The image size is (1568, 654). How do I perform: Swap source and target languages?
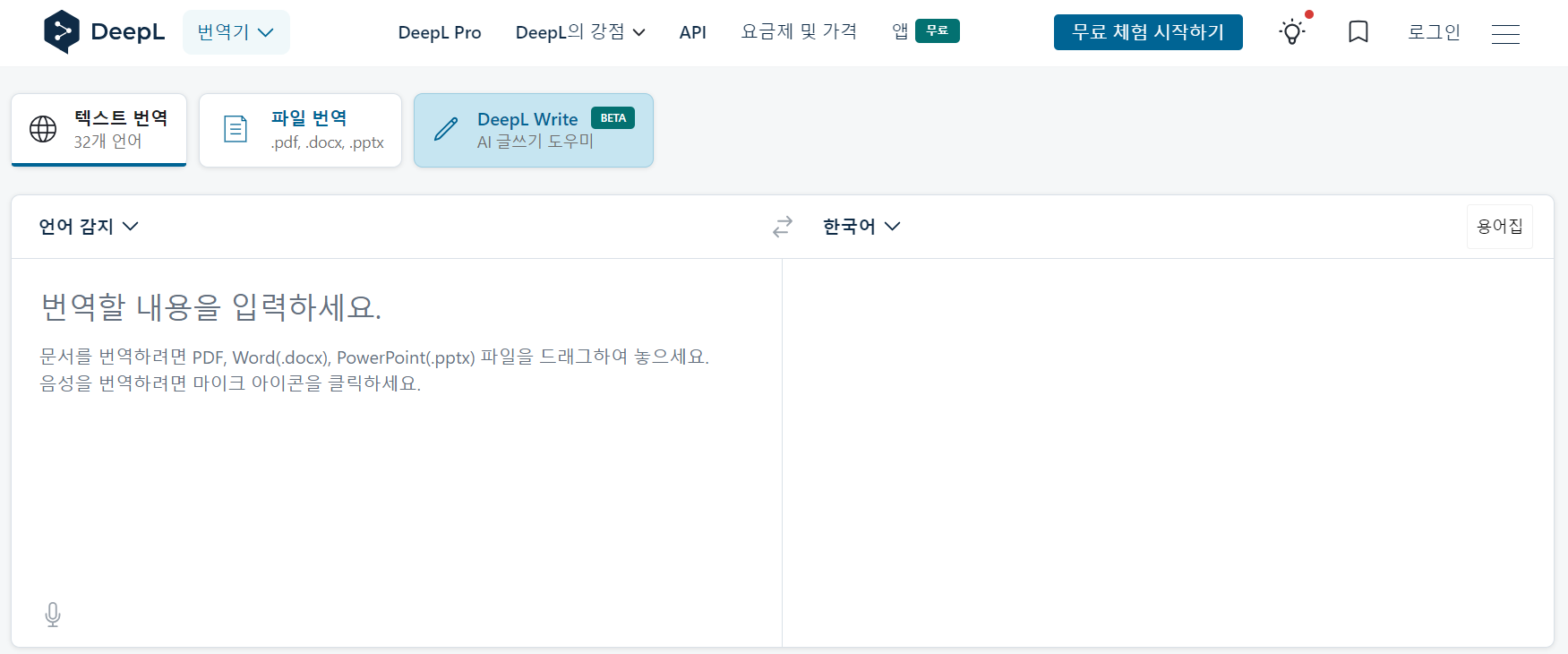783,227
